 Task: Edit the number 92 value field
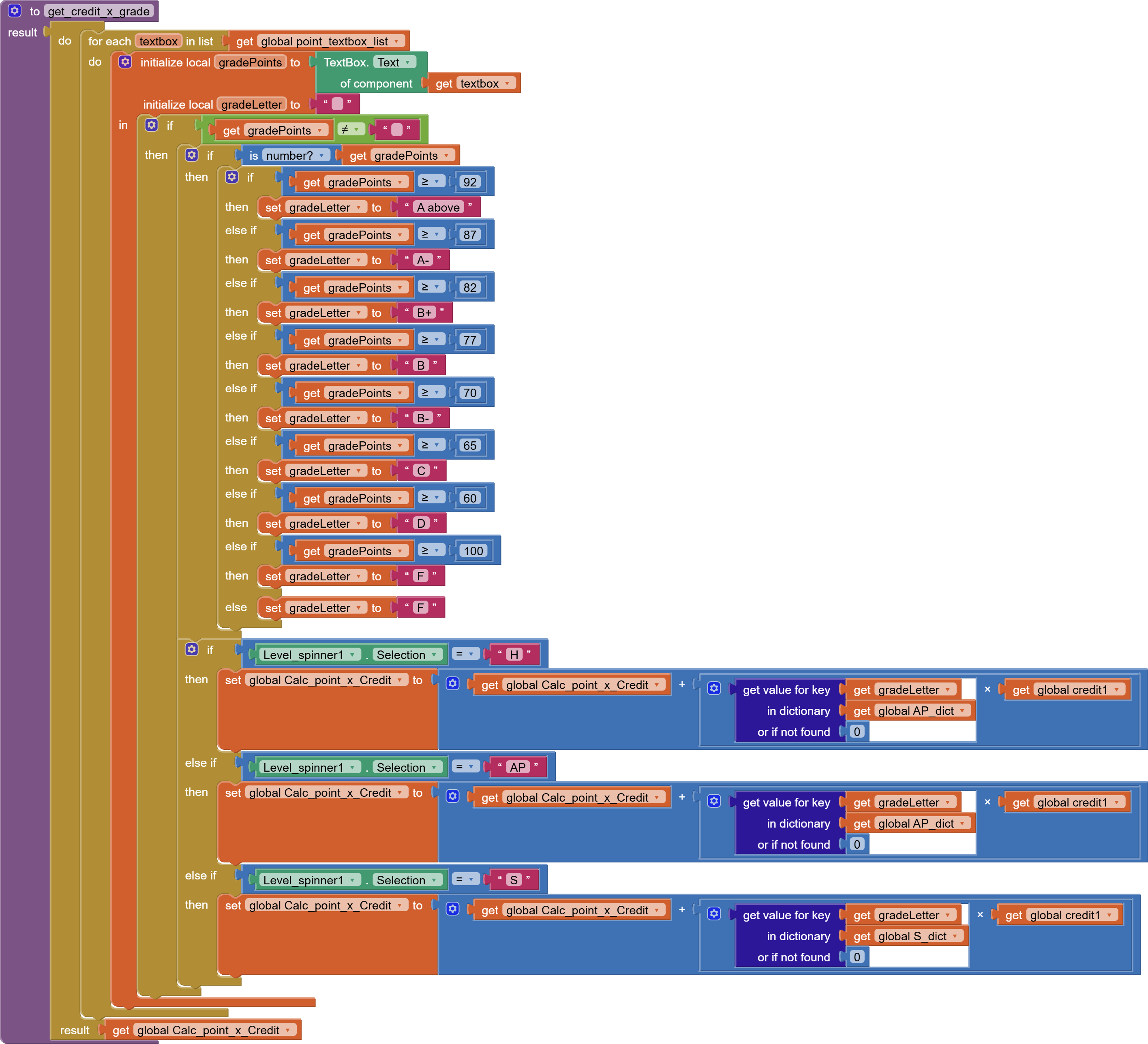click(x=469, y=182)
